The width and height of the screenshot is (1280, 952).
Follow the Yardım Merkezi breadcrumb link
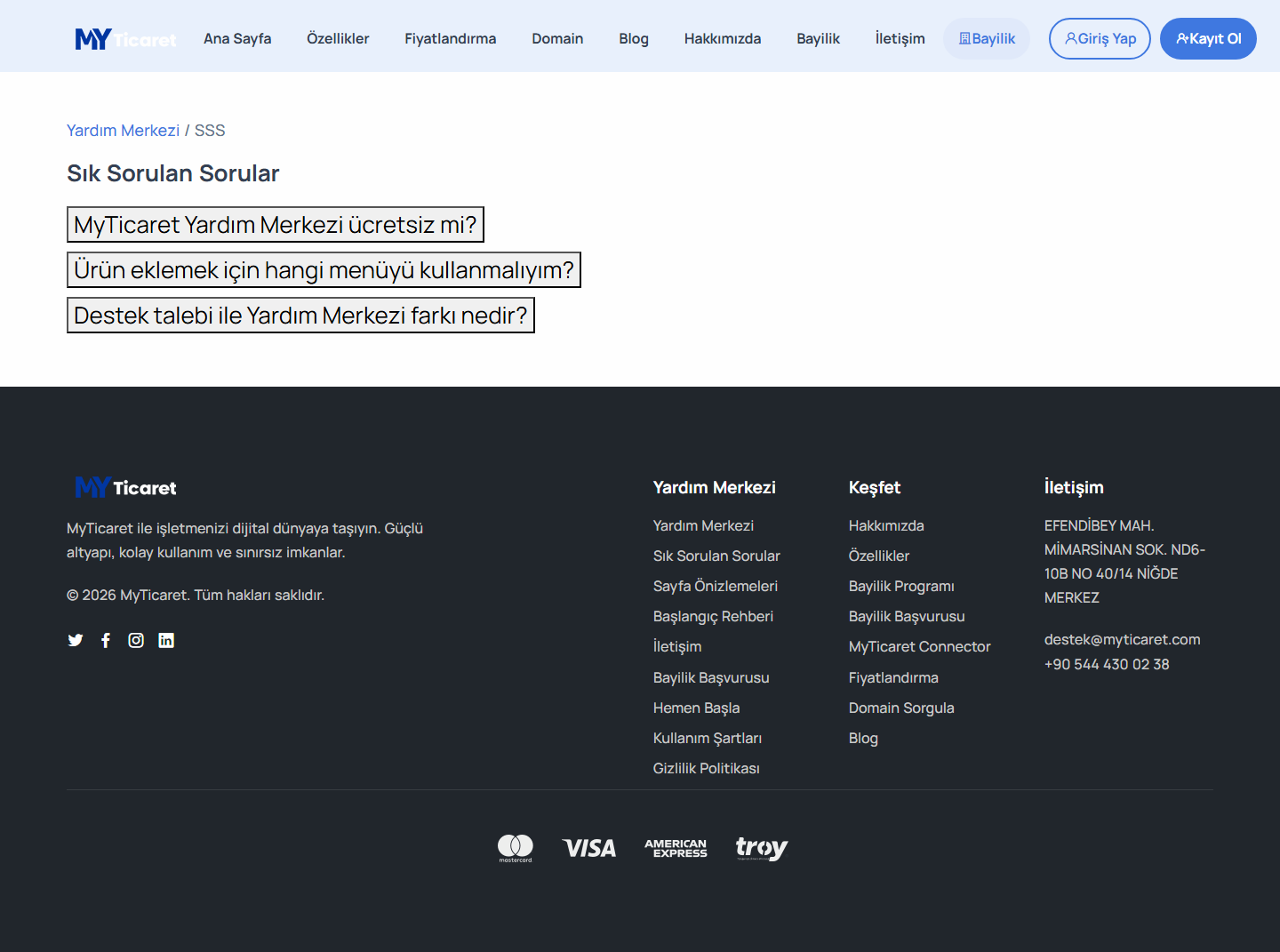click(124, 131)
